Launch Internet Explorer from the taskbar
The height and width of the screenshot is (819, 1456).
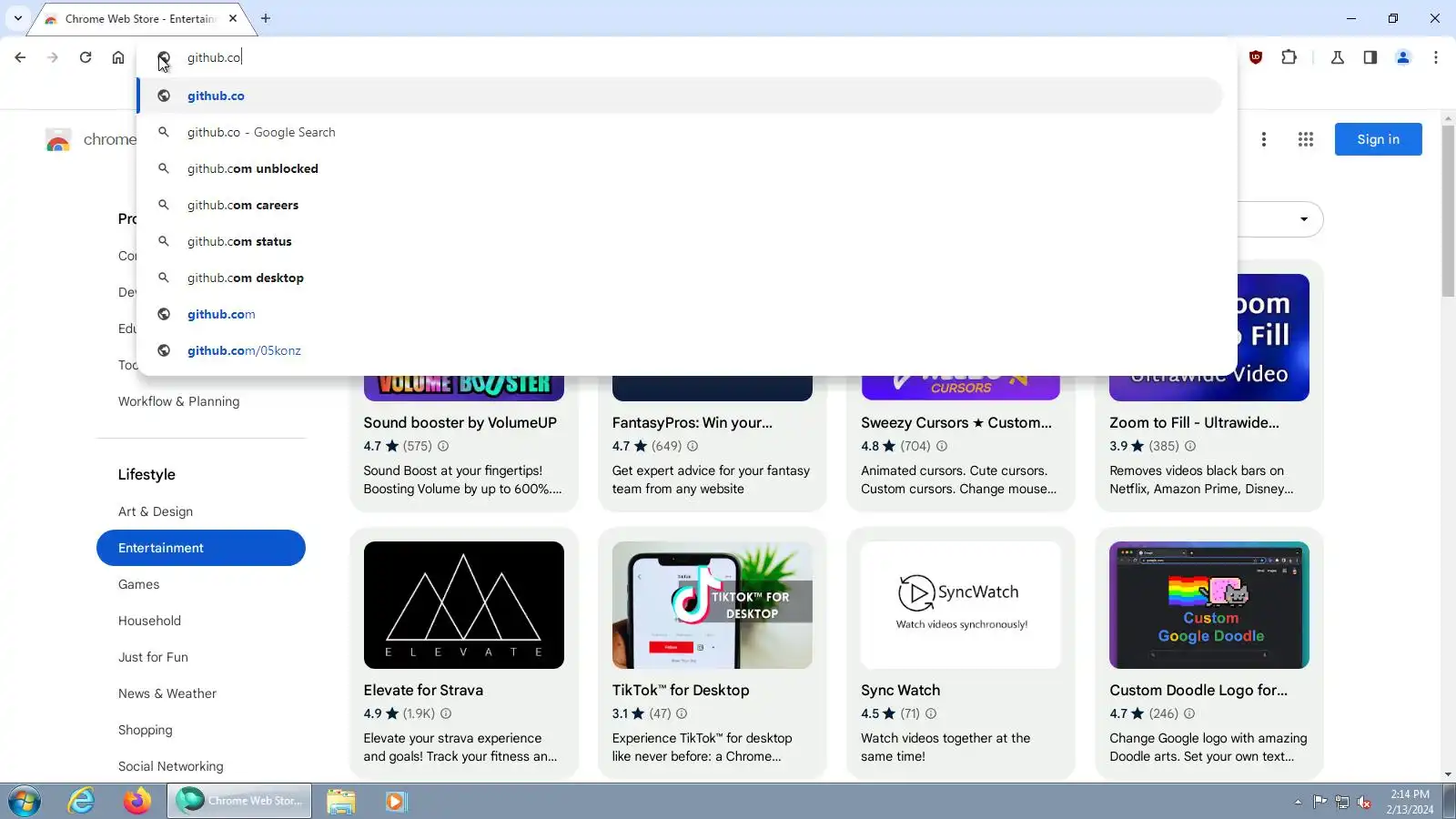[x=81, y=802]
